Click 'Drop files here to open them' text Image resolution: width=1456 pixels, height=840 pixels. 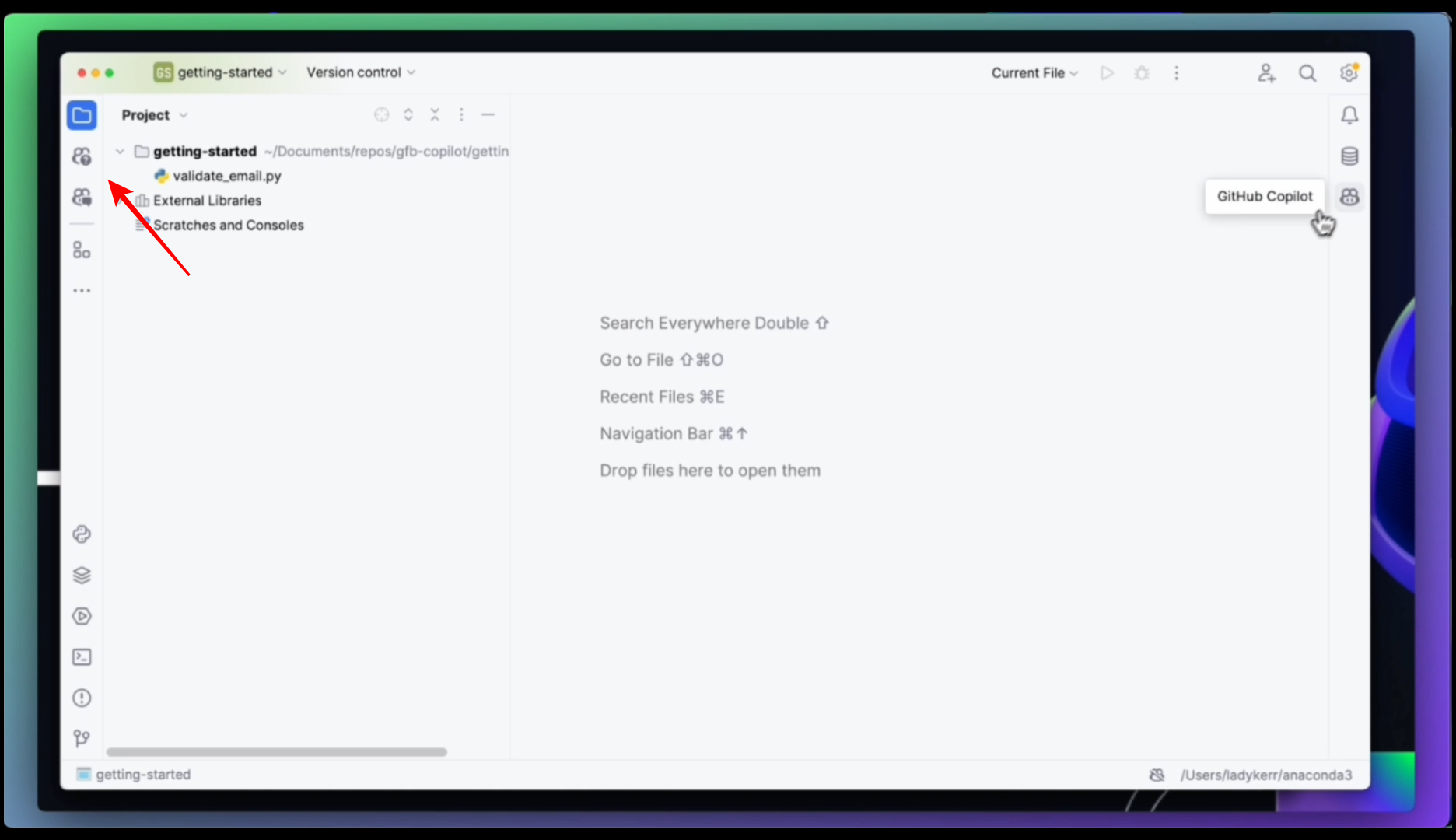(710, 471)
